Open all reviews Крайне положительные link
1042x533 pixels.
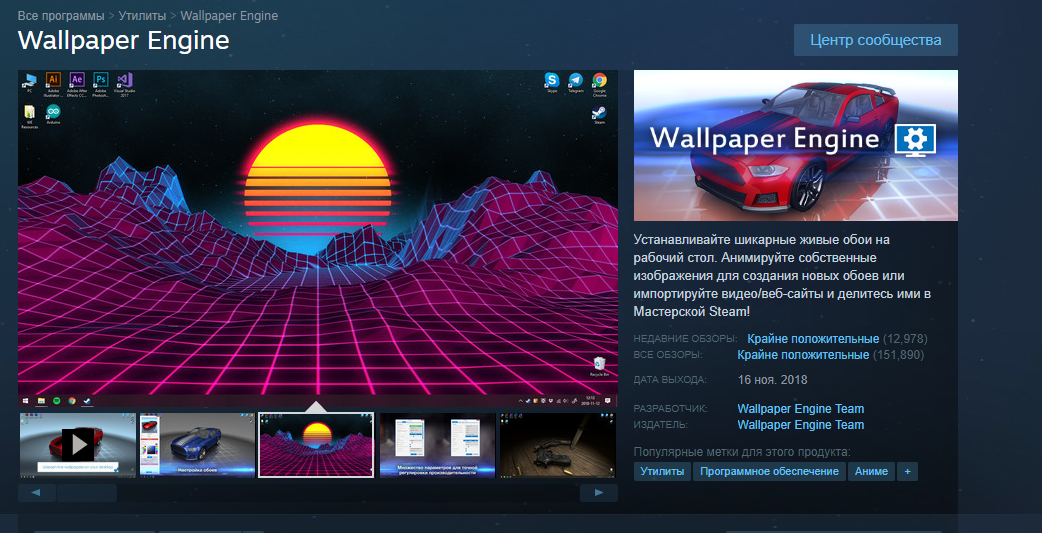tap(803, 355)
